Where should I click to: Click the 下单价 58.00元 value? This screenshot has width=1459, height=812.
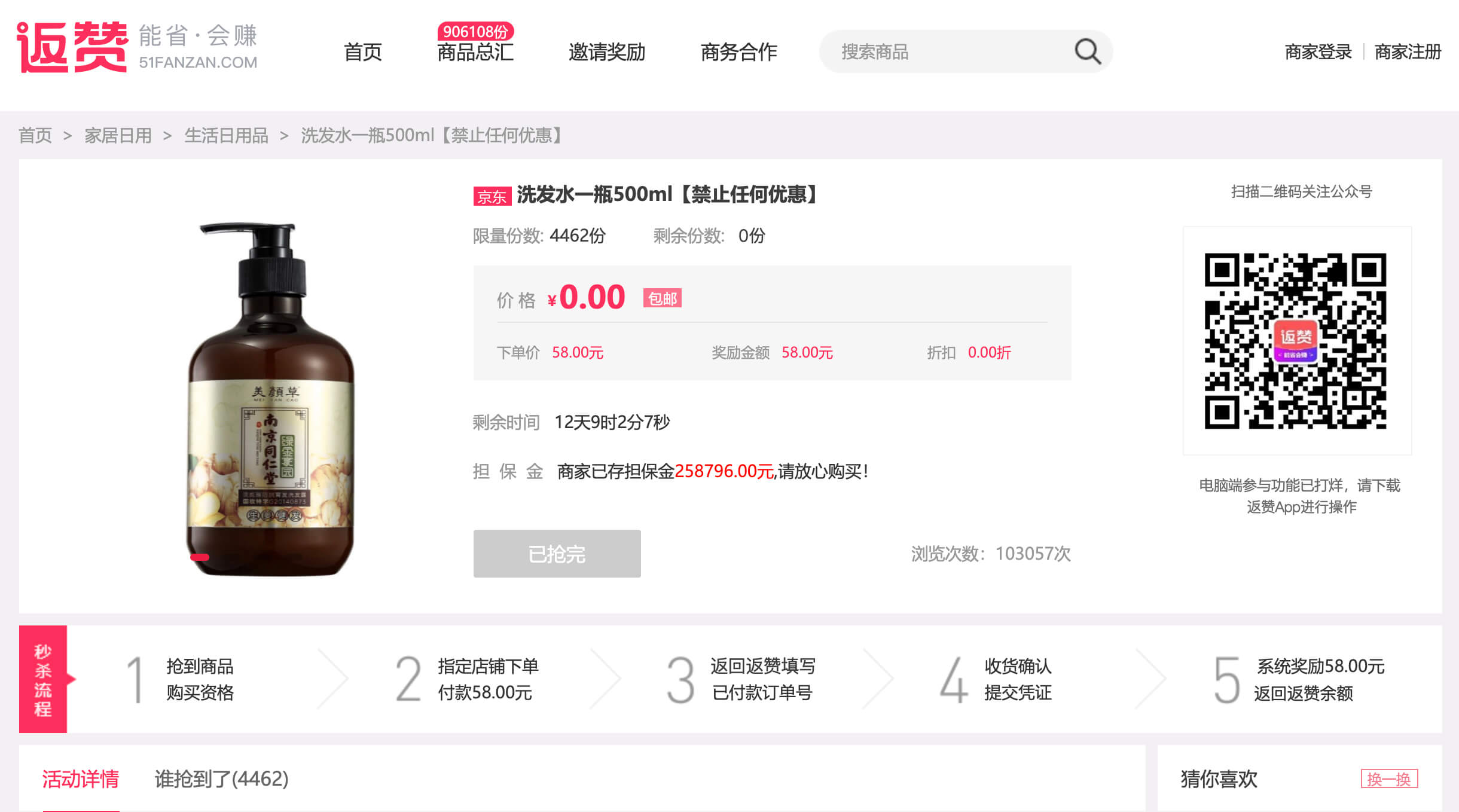(x=578, y=353)
